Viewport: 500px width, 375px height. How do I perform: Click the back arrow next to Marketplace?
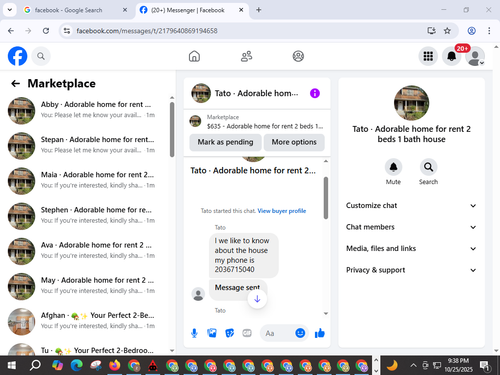click(x=15, y=83)
